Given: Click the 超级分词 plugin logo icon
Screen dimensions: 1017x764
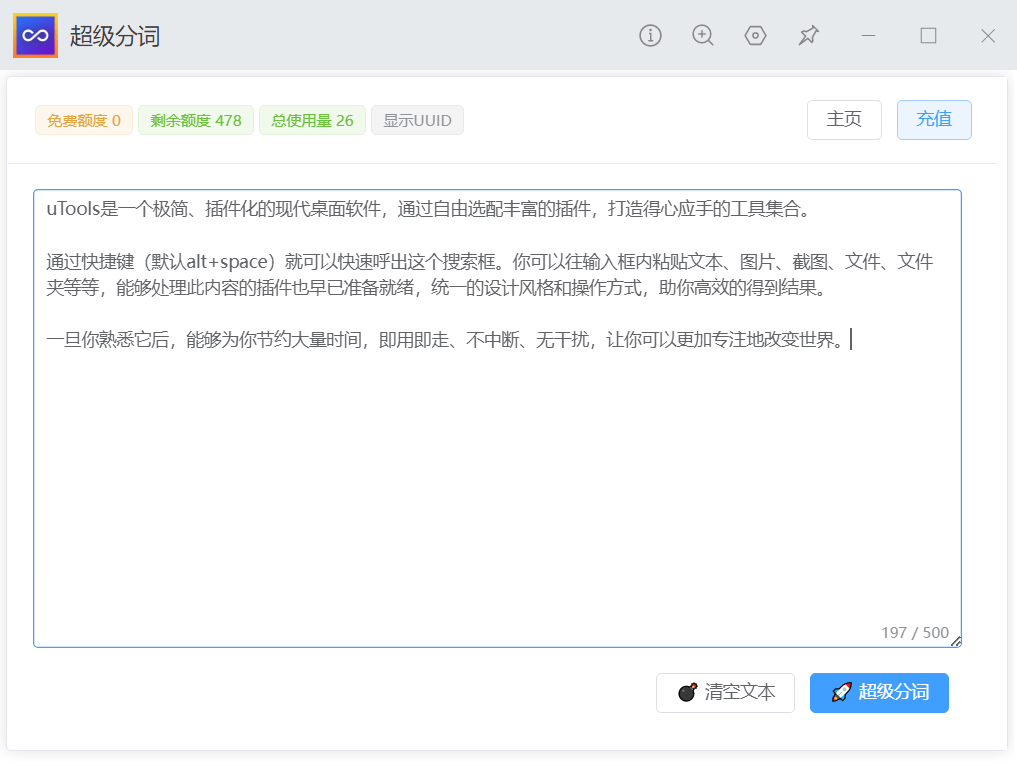Looking at the screenshot, I should (35, 36).
